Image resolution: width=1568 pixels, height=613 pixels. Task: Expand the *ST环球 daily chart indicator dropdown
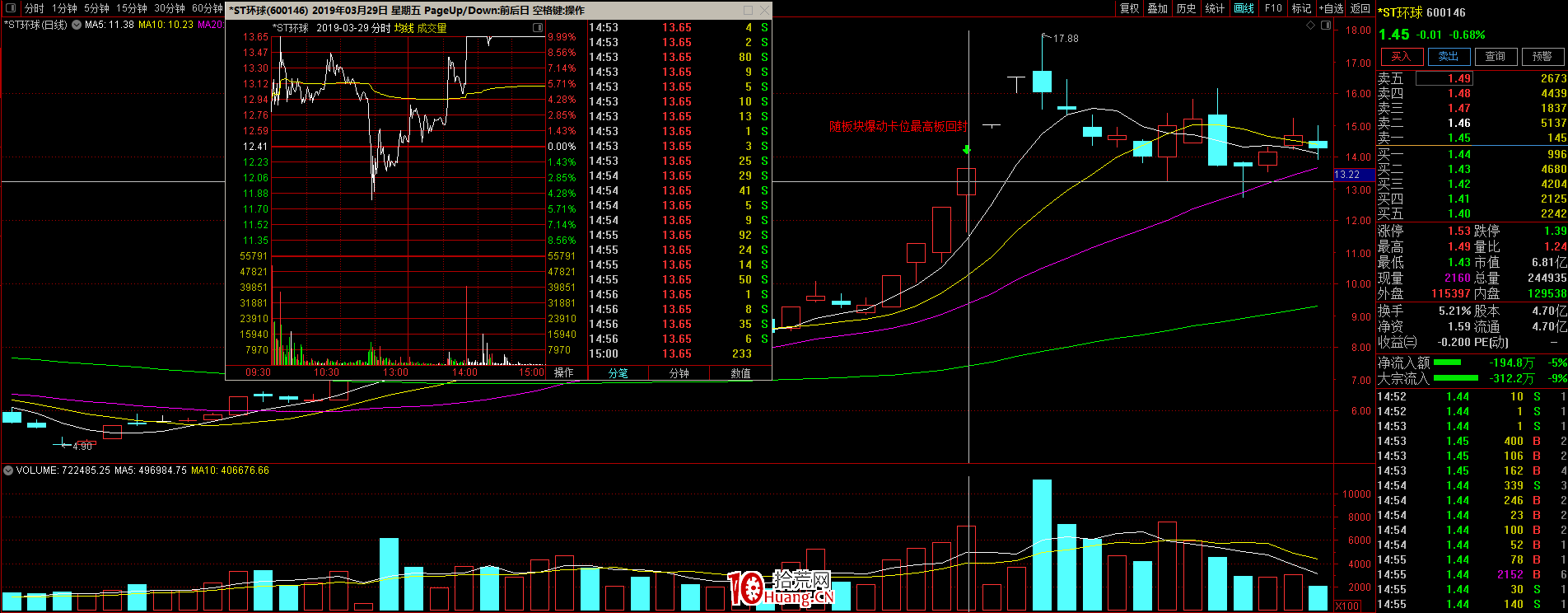point(77,25)
